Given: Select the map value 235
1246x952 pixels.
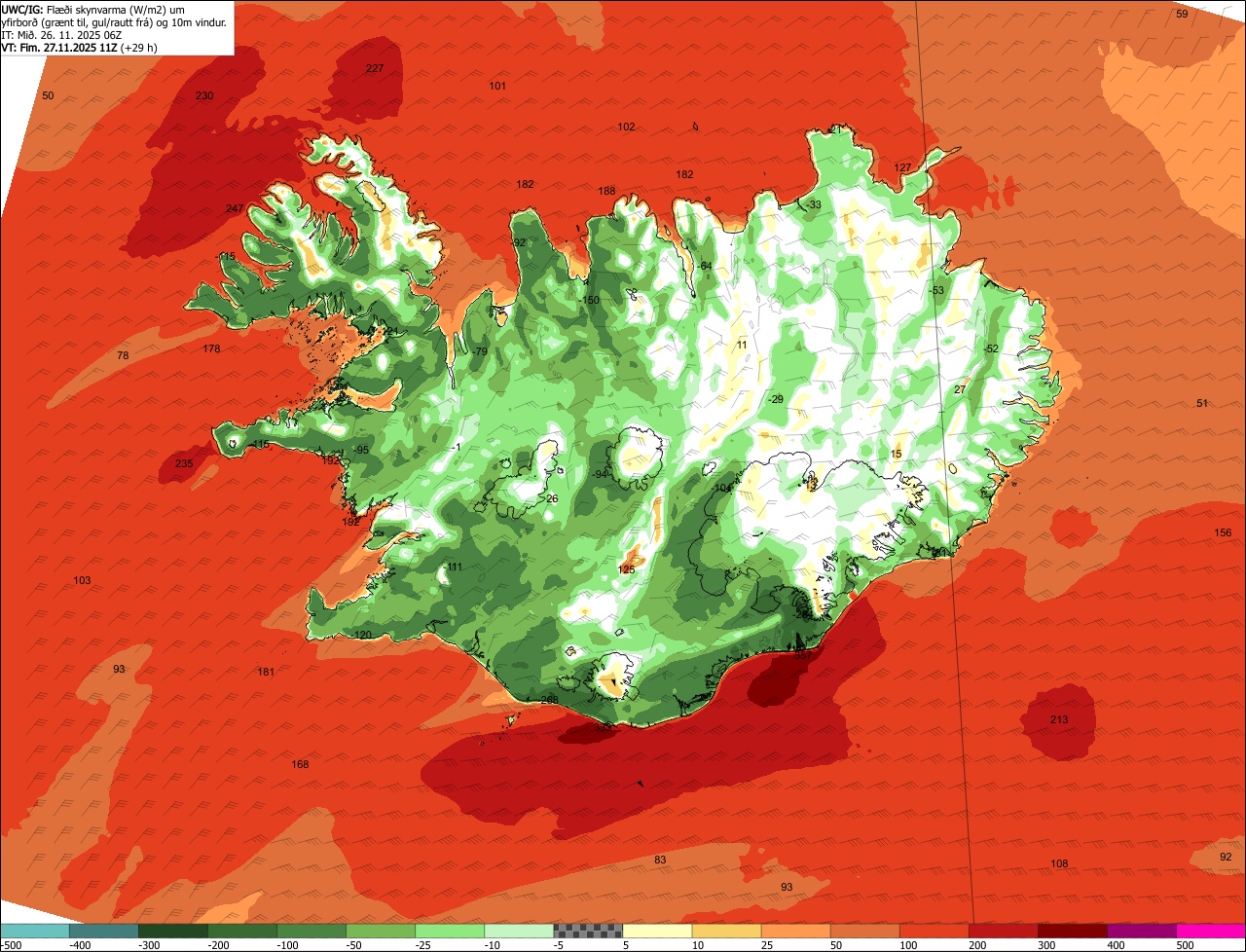Looking at the screenshot, I should coord(184,463).
